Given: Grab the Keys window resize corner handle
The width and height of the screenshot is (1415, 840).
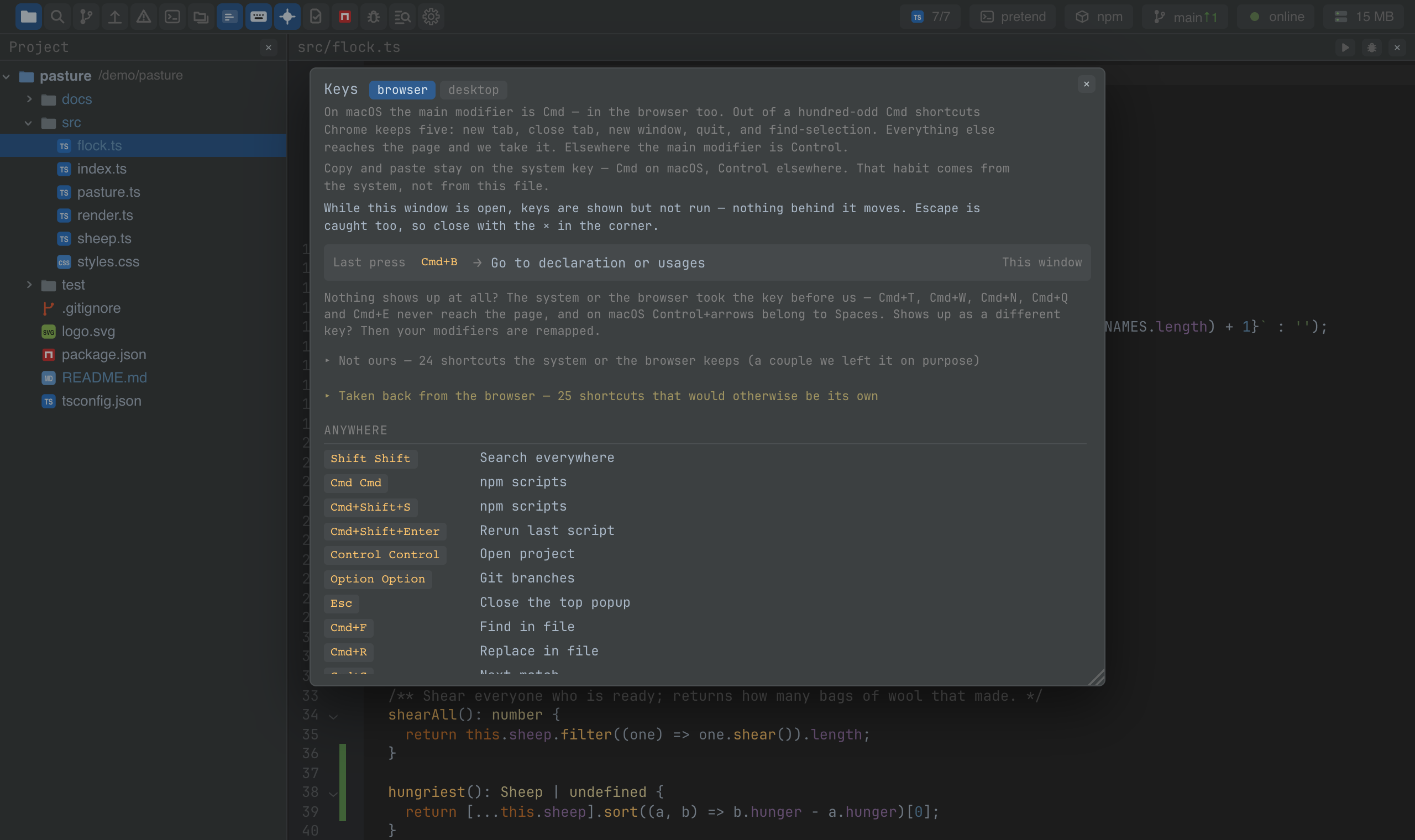Looking at the screenshot, I should coord(1096,678).
